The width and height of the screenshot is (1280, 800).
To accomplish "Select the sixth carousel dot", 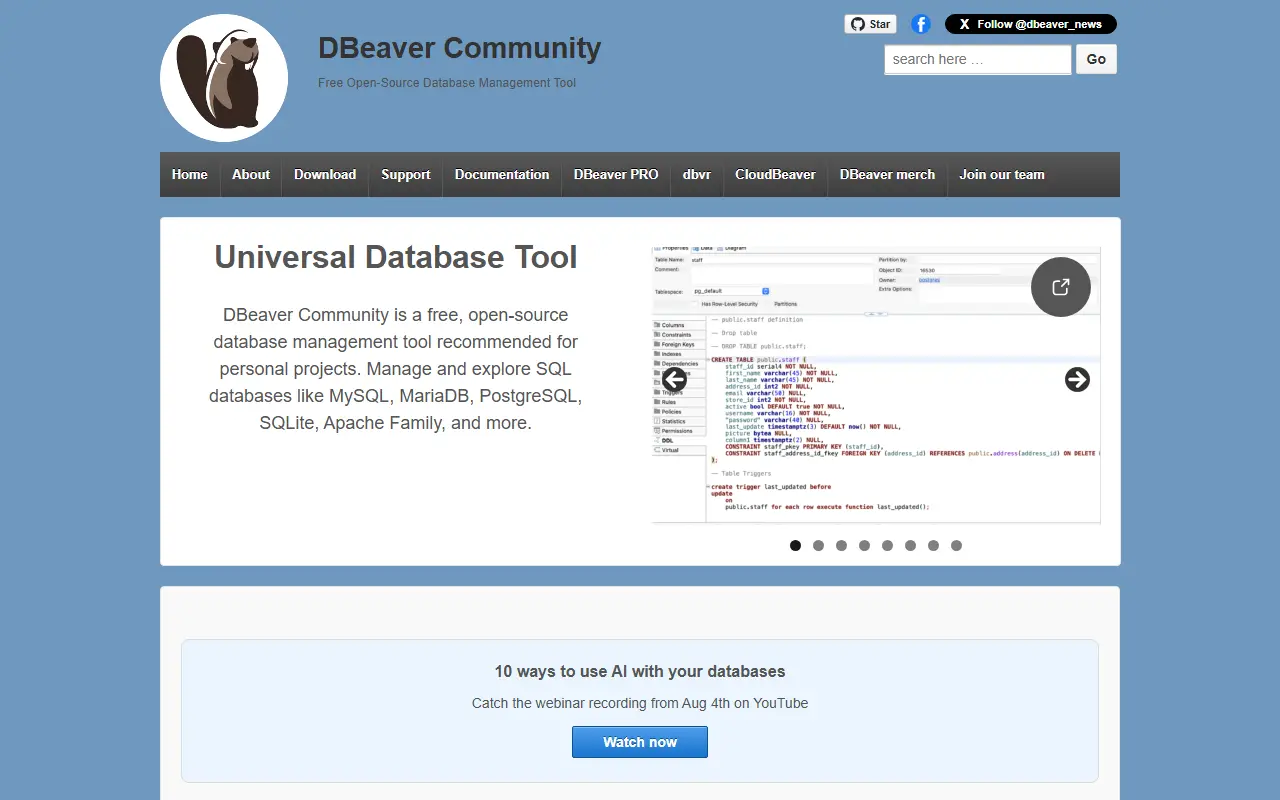I will pos(911,546).
